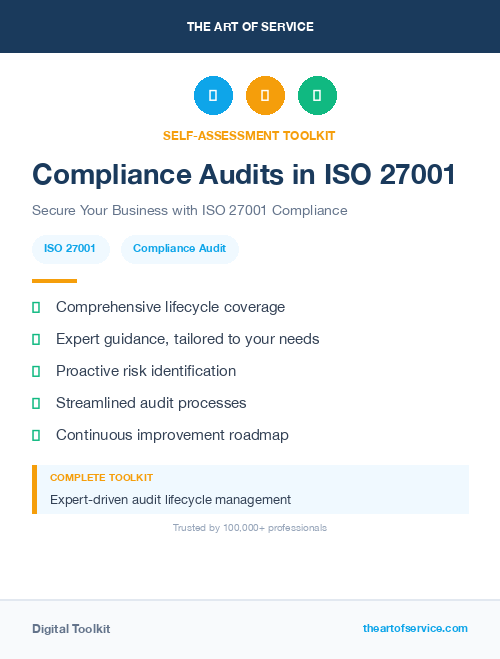The height and width of the screenshot is (659, 500).
Task: Select the ISO 27001 tag pill
Action: [71, 249]
